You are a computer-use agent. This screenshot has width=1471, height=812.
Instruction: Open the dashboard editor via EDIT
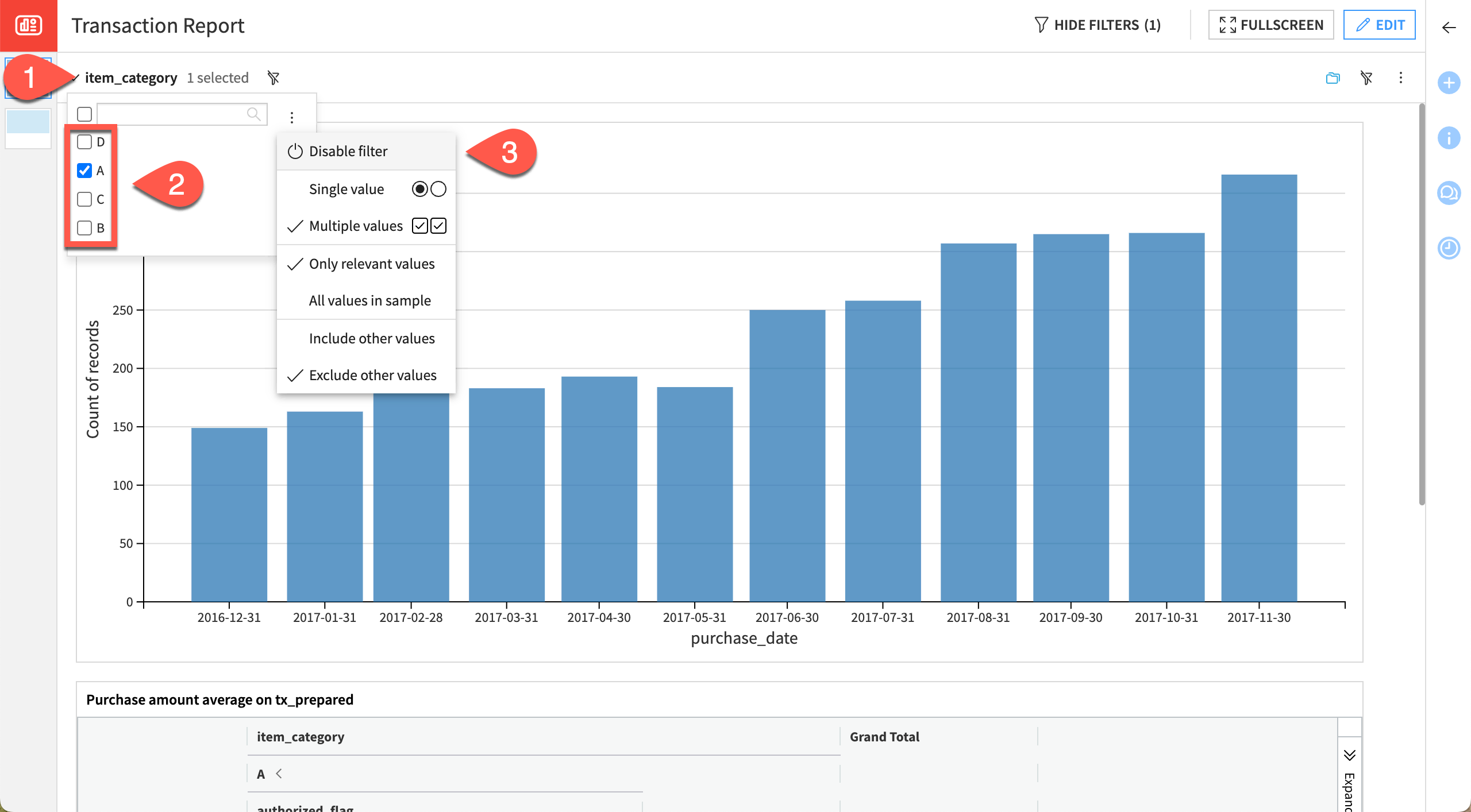click(1379, 25)
